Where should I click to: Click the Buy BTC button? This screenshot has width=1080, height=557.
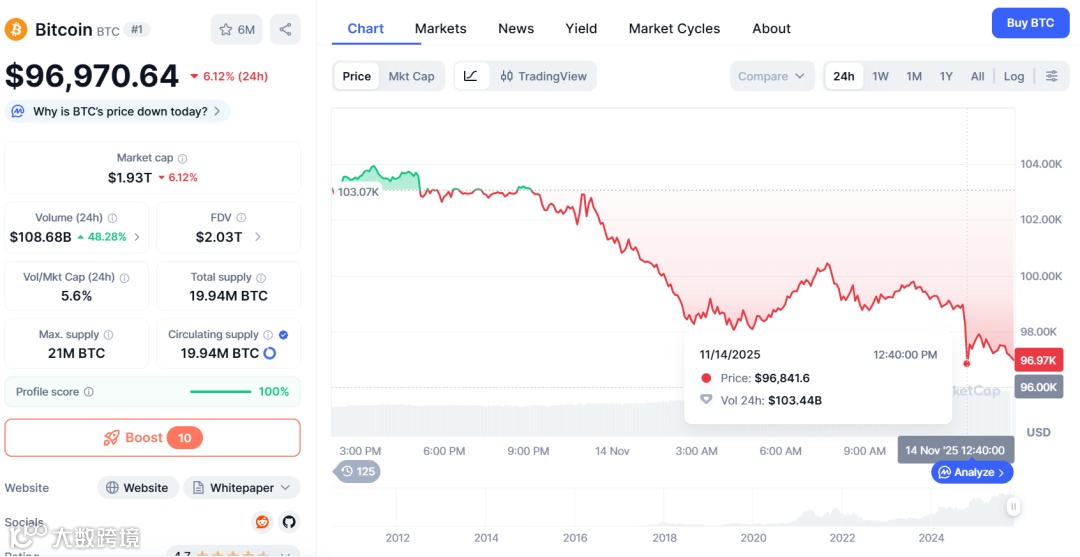(x=1030, y=23)
